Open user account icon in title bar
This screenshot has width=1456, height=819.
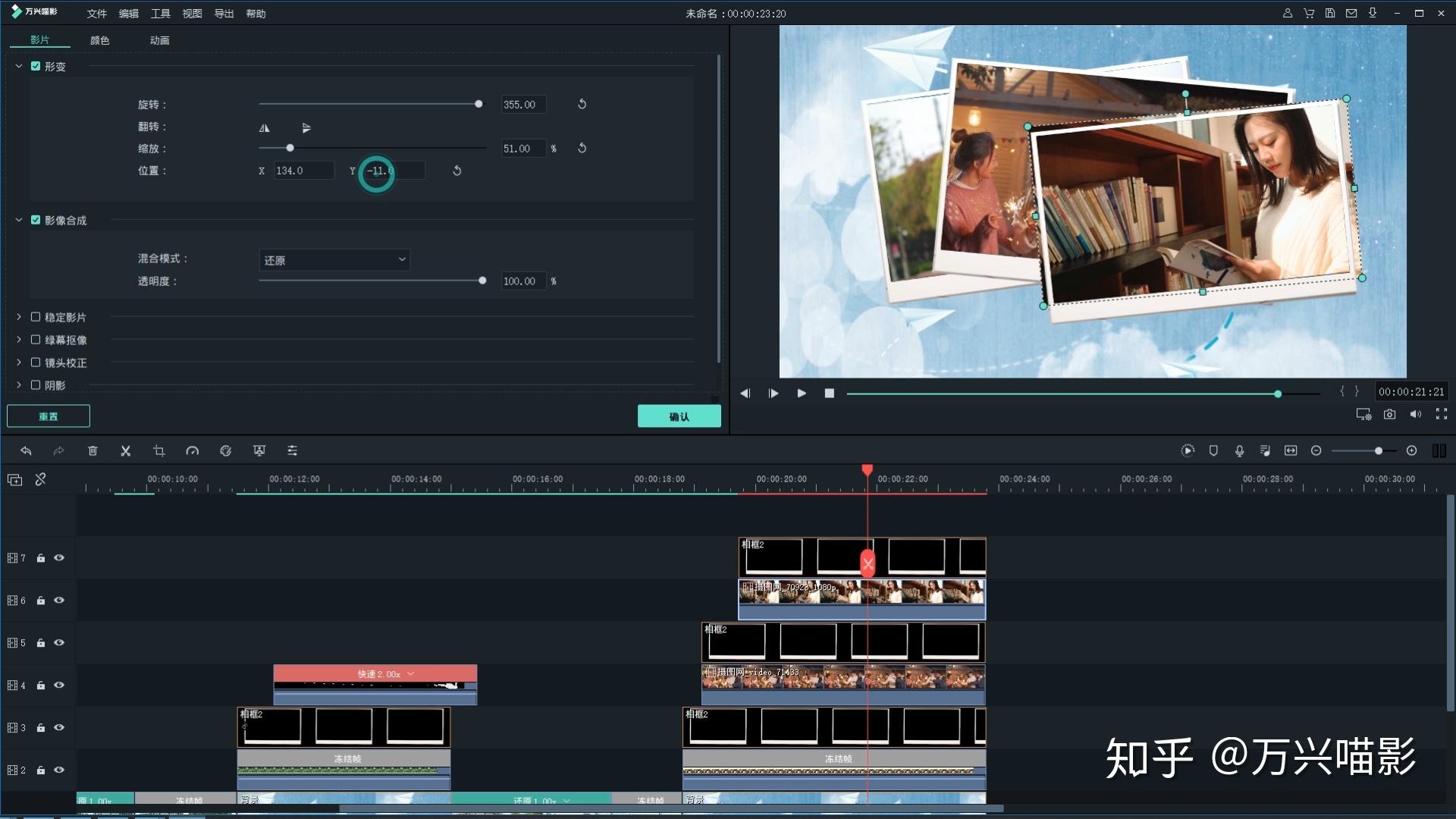point(1288,13)
